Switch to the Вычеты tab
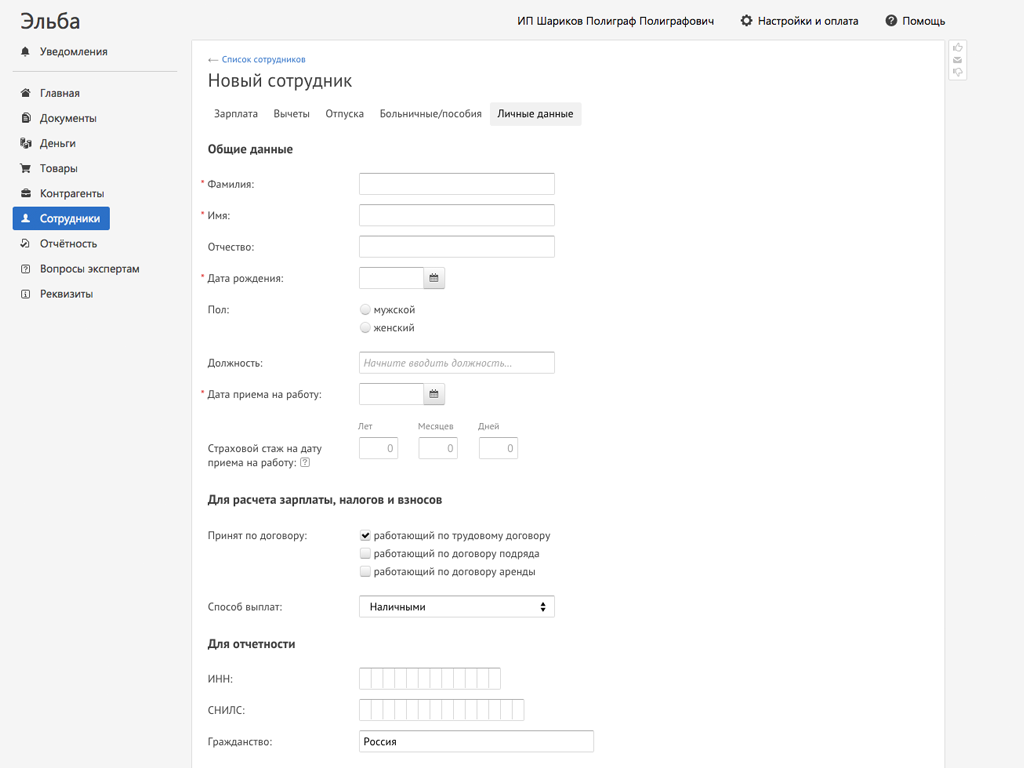Screen dimensions: 1024x768 (291, 114)
